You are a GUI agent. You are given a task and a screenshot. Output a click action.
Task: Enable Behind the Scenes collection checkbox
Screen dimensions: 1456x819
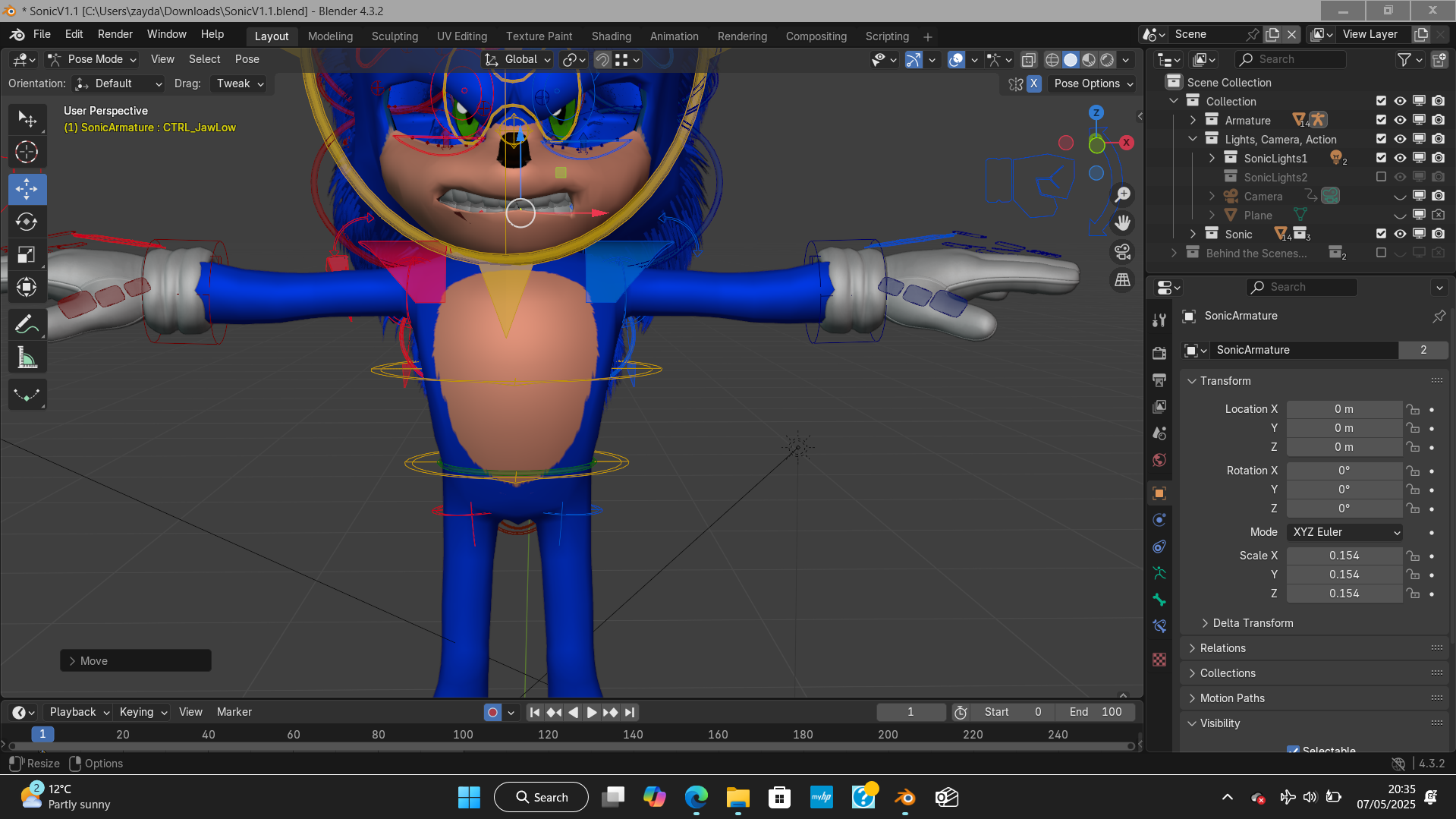(1381, 253)
